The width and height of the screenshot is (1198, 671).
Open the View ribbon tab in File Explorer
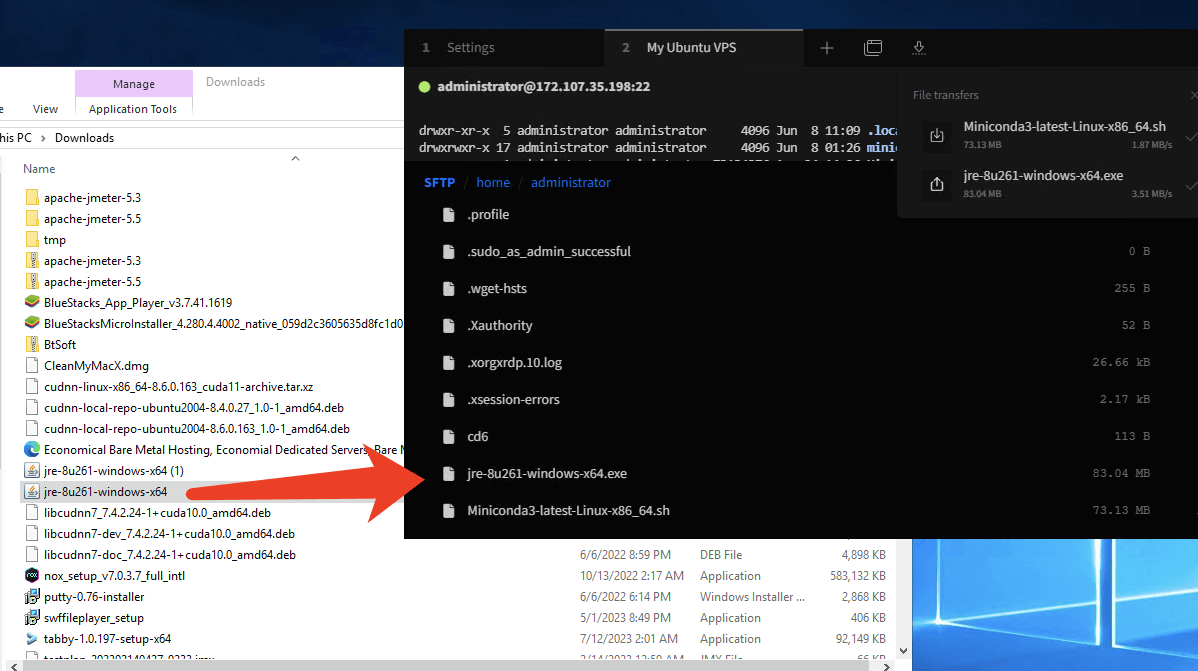pyautogui.click(x=45, y=109)
